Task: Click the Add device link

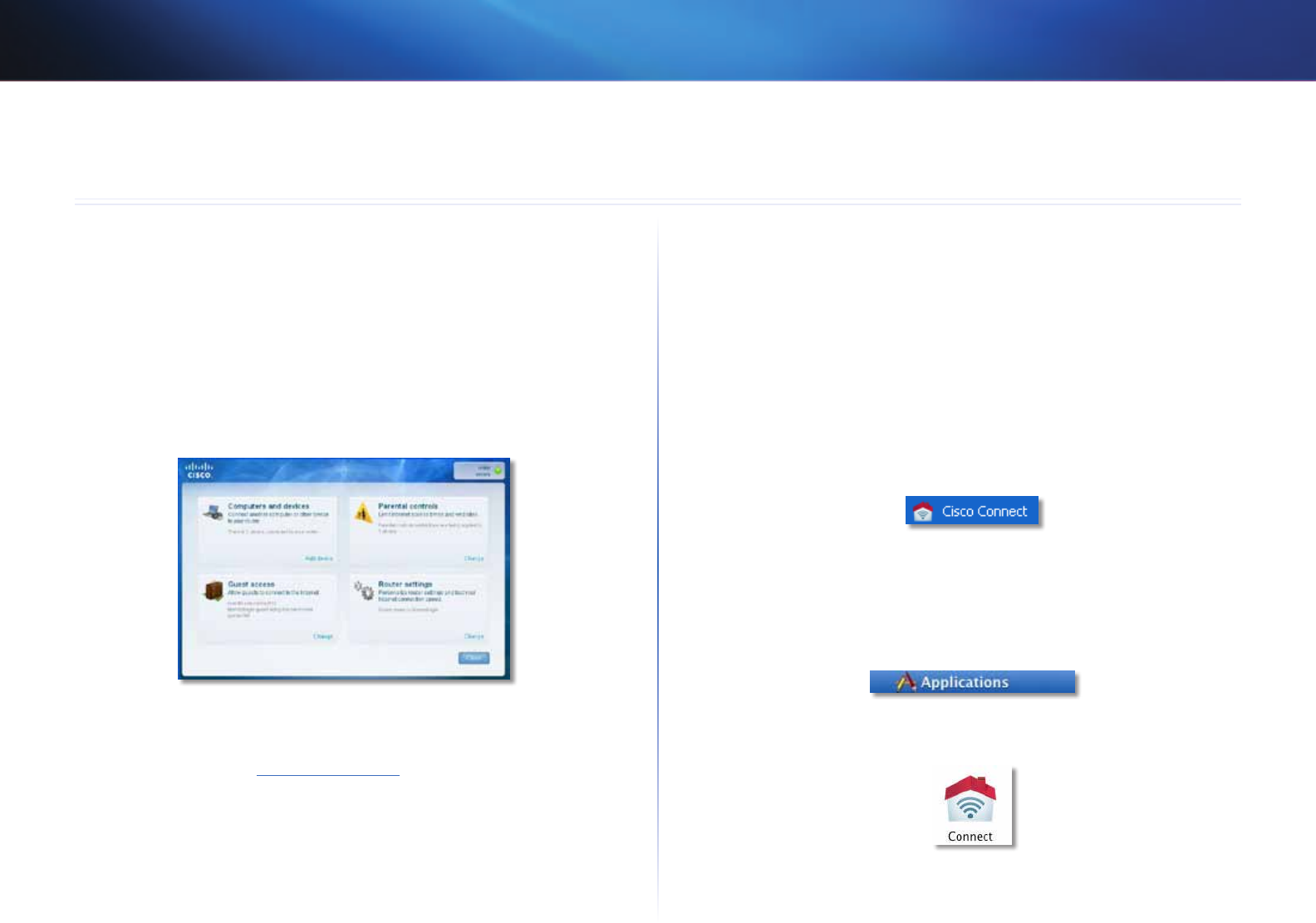Action: 319,558
